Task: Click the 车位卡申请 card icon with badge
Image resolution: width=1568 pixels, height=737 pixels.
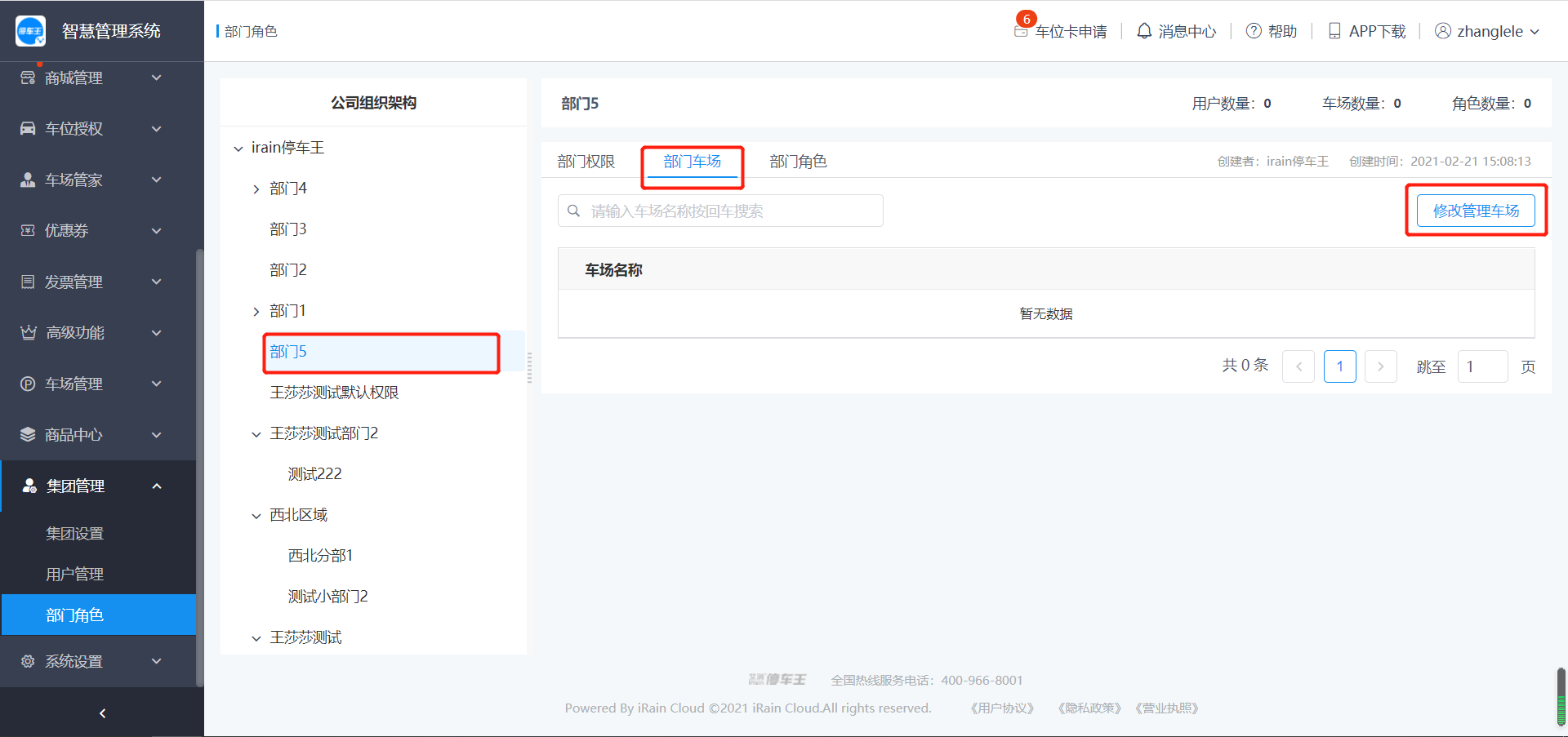Action: click(x=1021, y=31)
